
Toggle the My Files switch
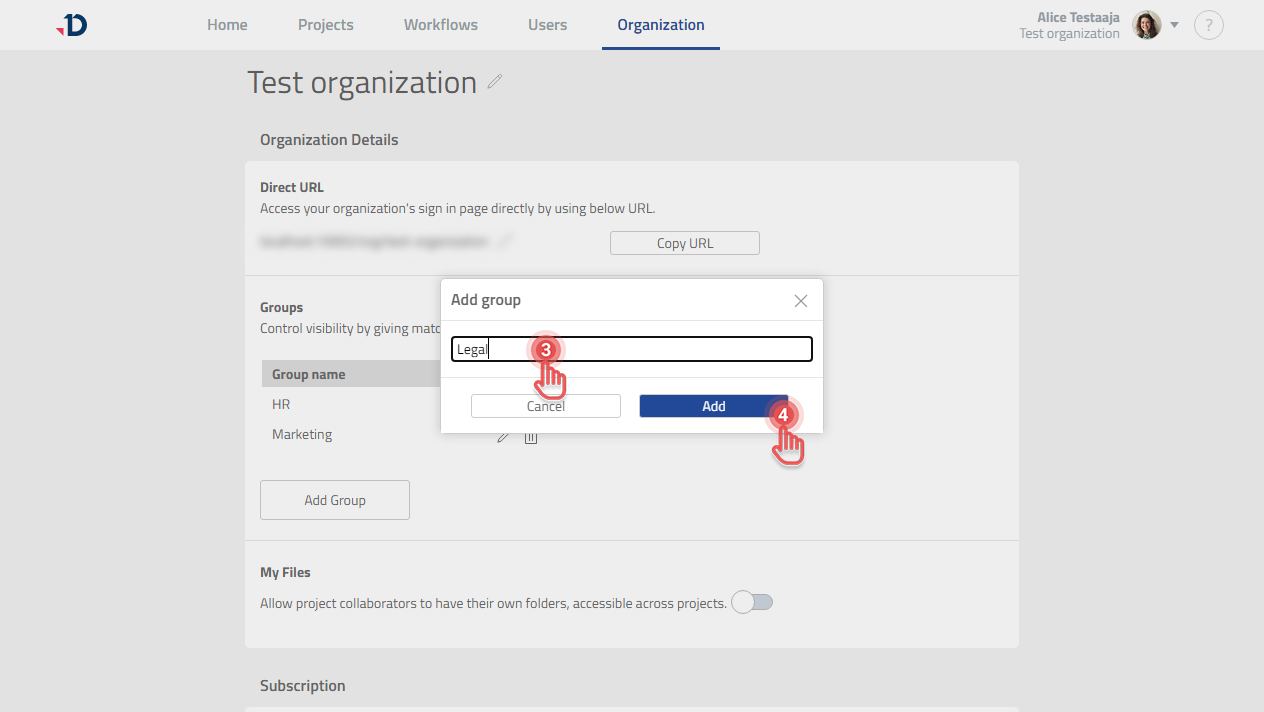752,602
